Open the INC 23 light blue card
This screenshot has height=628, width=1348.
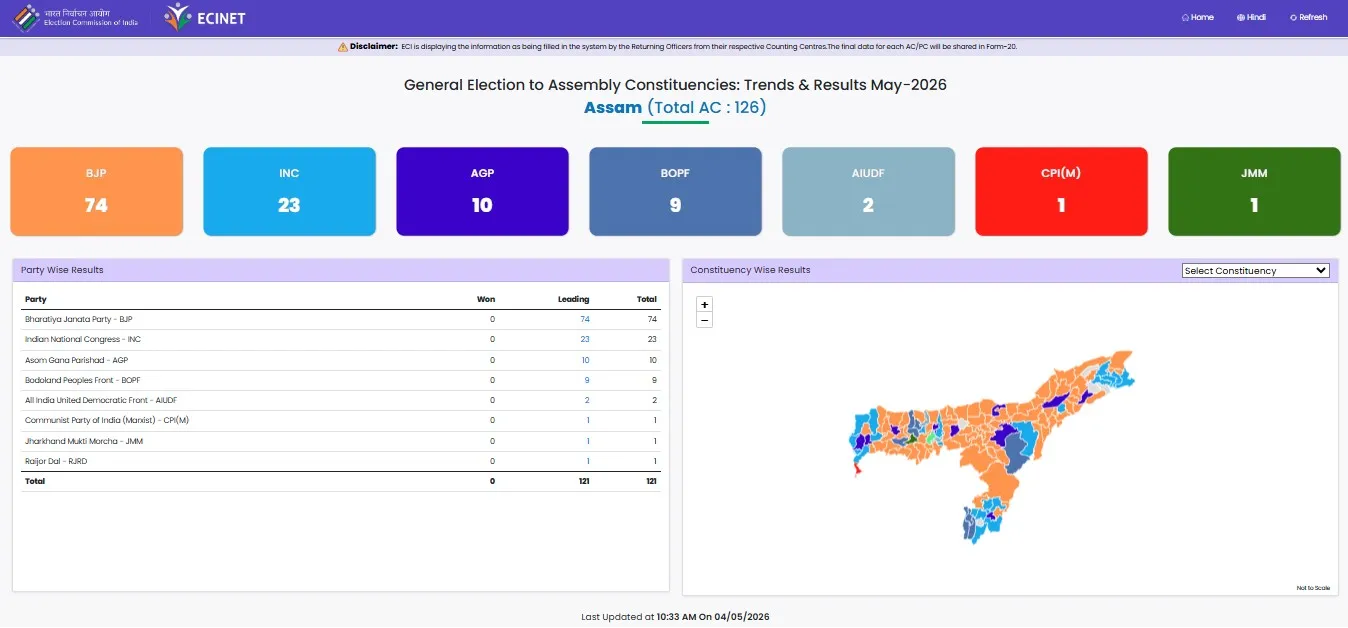(x=289, y=192)
